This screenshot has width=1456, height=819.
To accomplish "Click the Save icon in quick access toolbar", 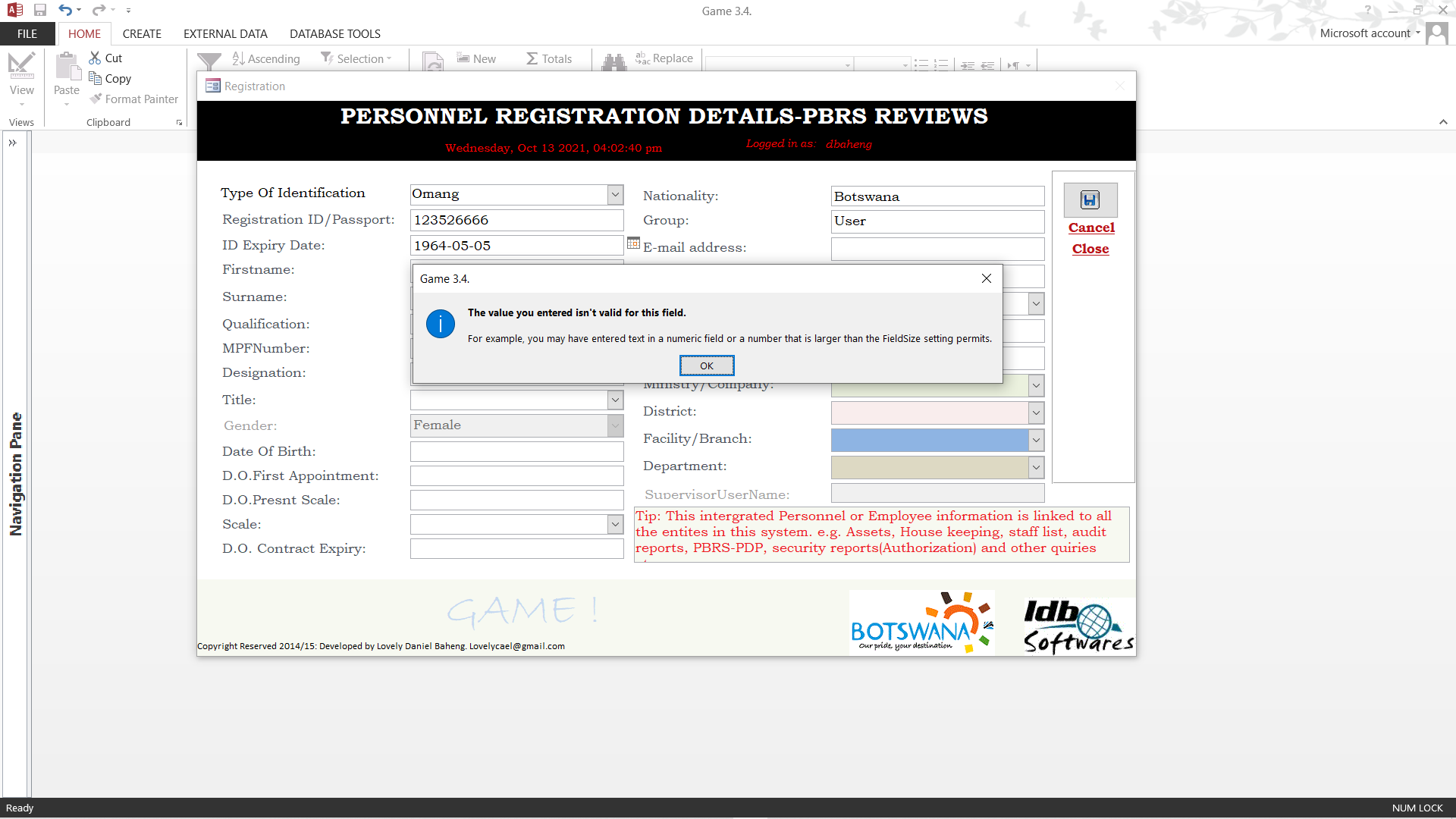I will 40,11.
